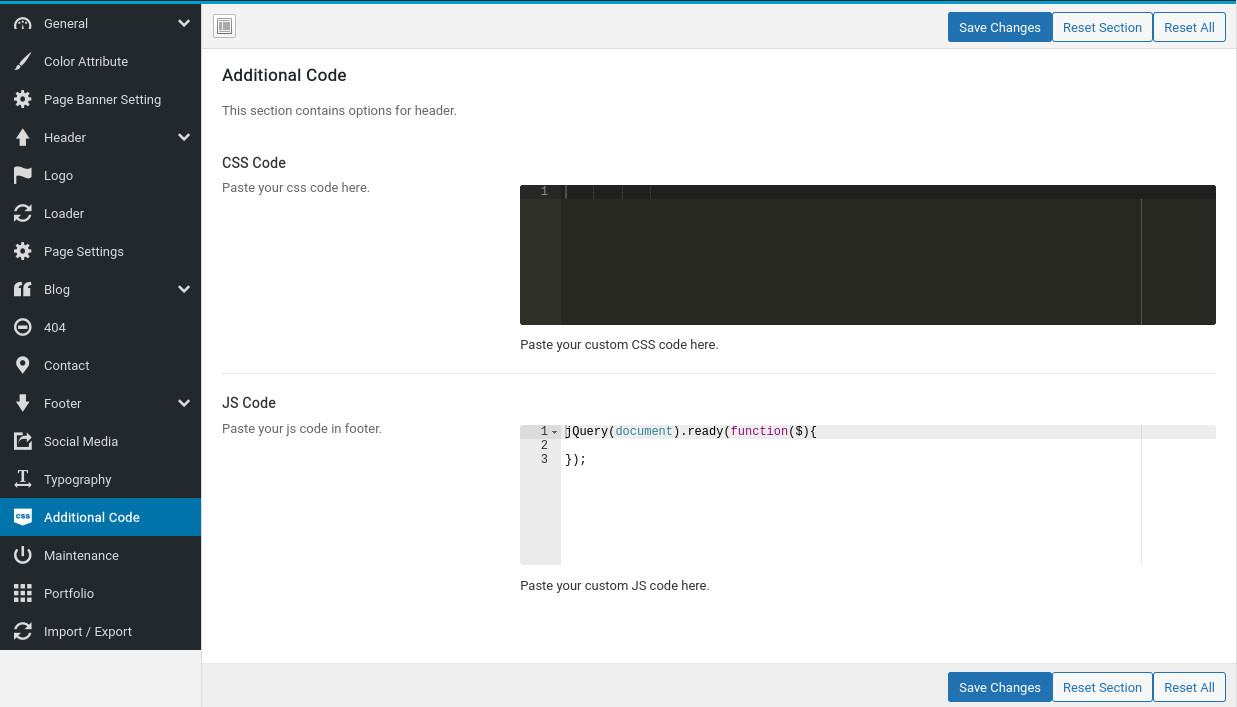The height and width of the screenshot is (707, 1237).
Task: Click the bottom Save Changes button
Action: tap(1000, 687)
